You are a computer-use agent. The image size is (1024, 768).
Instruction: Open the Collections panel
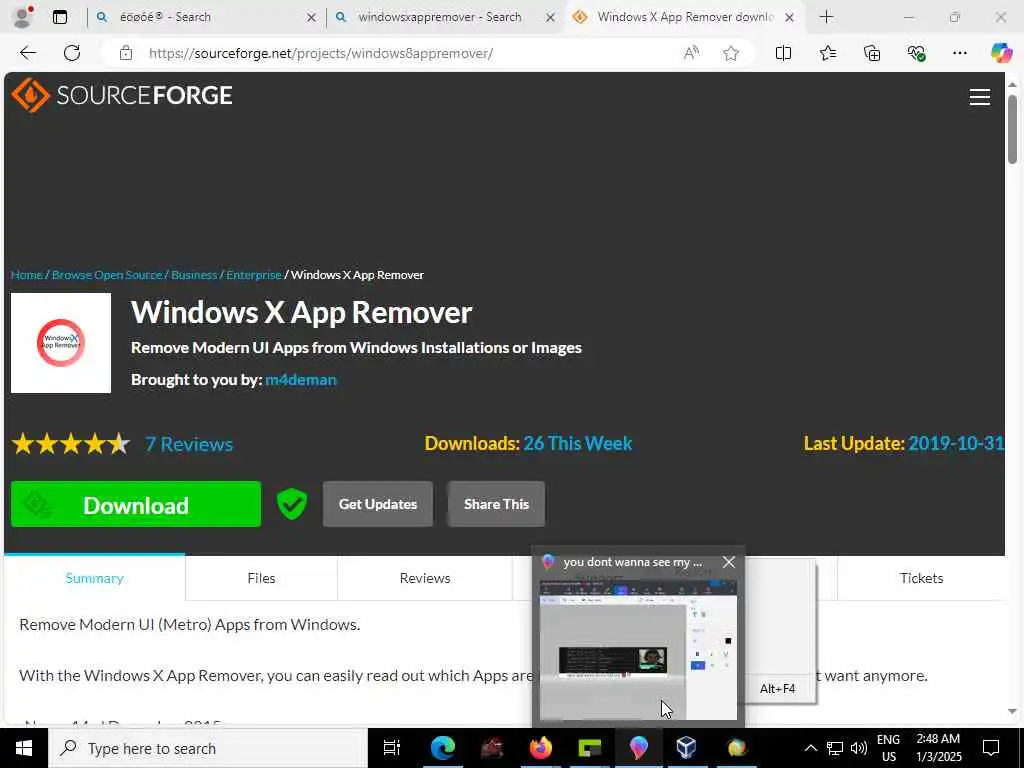pyautogui.click(x=872, y=53)
